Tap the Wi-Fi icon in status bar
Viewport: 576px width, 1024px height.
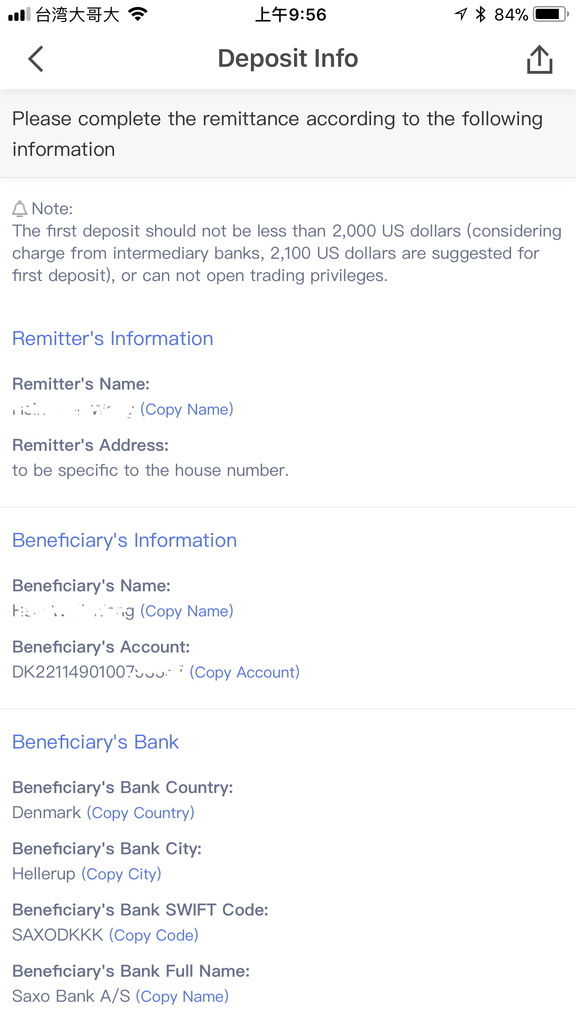click(138, 14)
